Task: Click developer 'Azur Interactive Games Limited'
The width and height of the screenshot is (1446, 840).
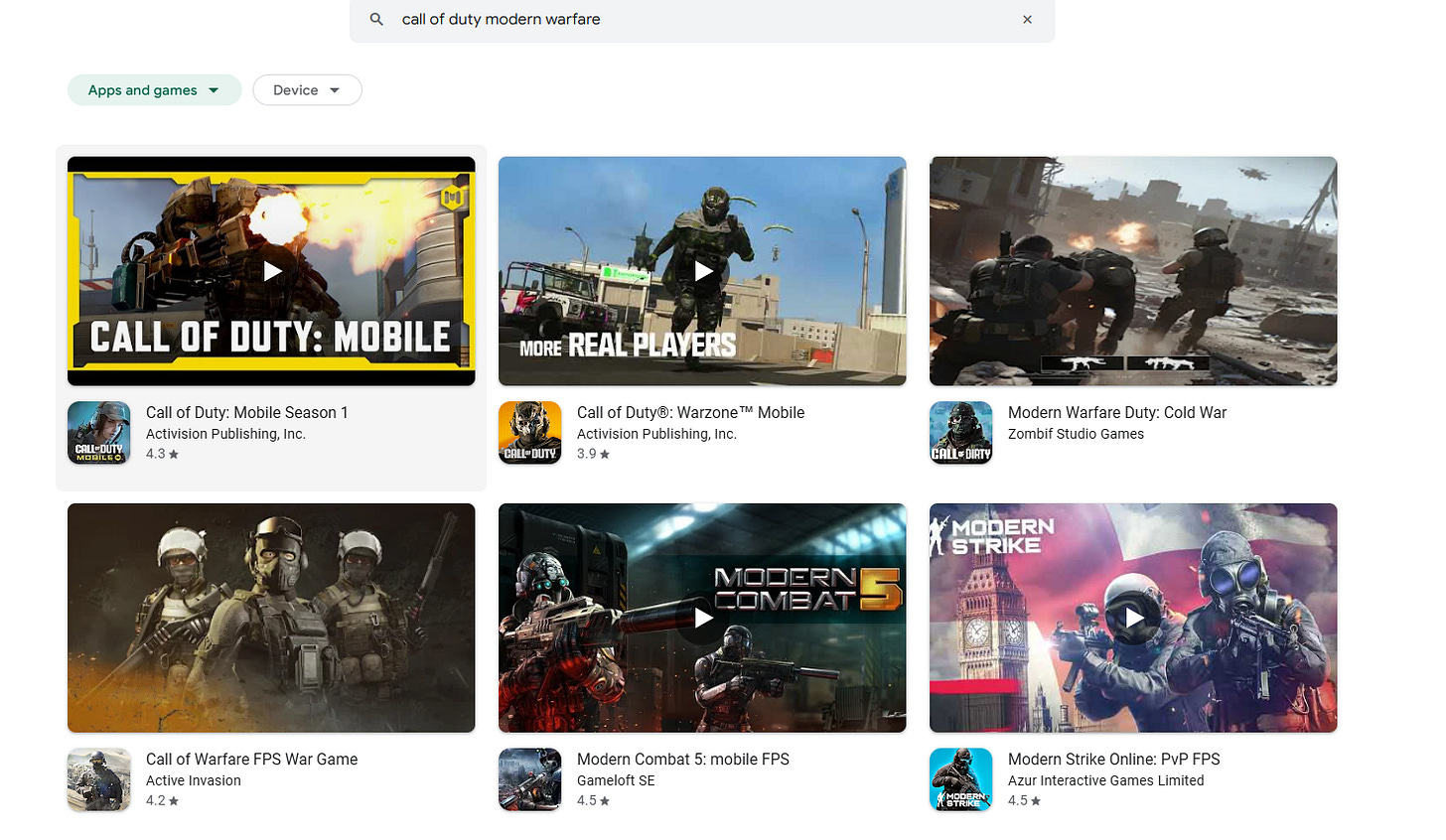Action: [1105, 780]
